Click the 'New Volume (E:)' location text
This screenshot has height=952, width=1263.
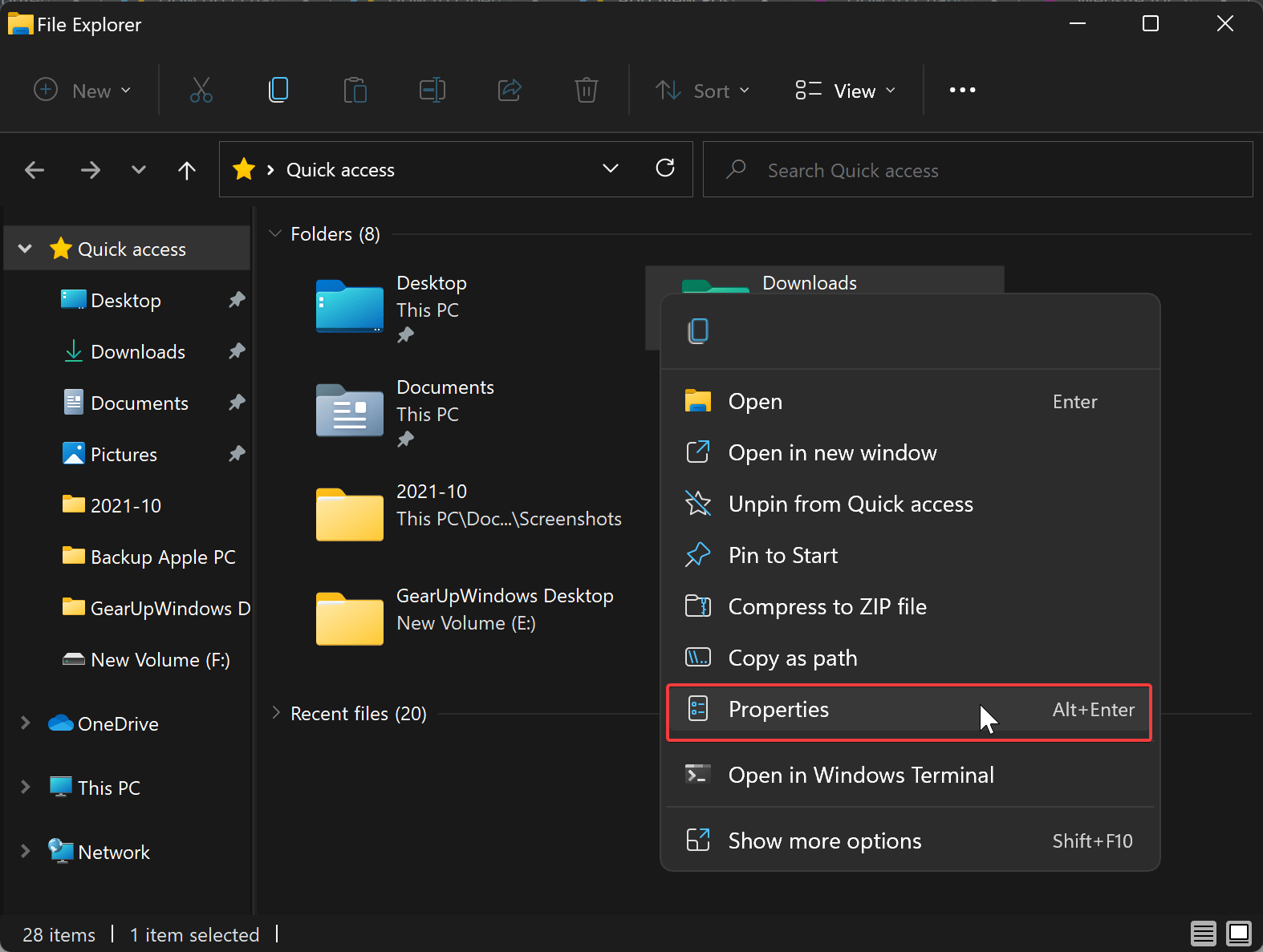click(465, 622)
